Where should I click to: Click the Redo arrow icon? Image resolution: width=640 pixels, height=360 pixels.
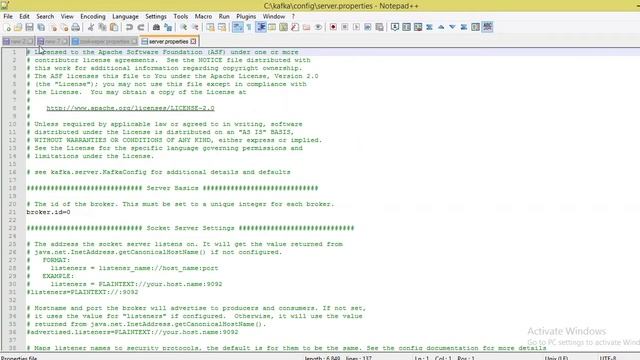141,27
